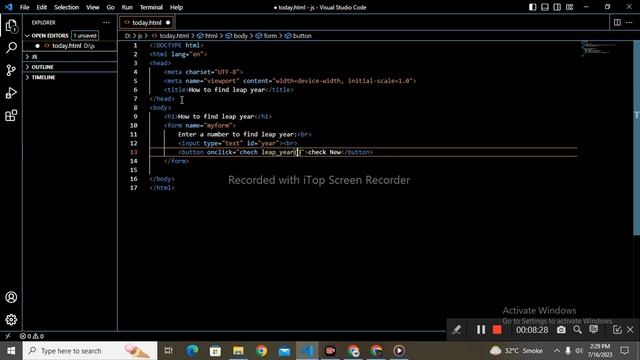
Task: Click the body breadcrumb segment
Action: (x=237, y=36)
